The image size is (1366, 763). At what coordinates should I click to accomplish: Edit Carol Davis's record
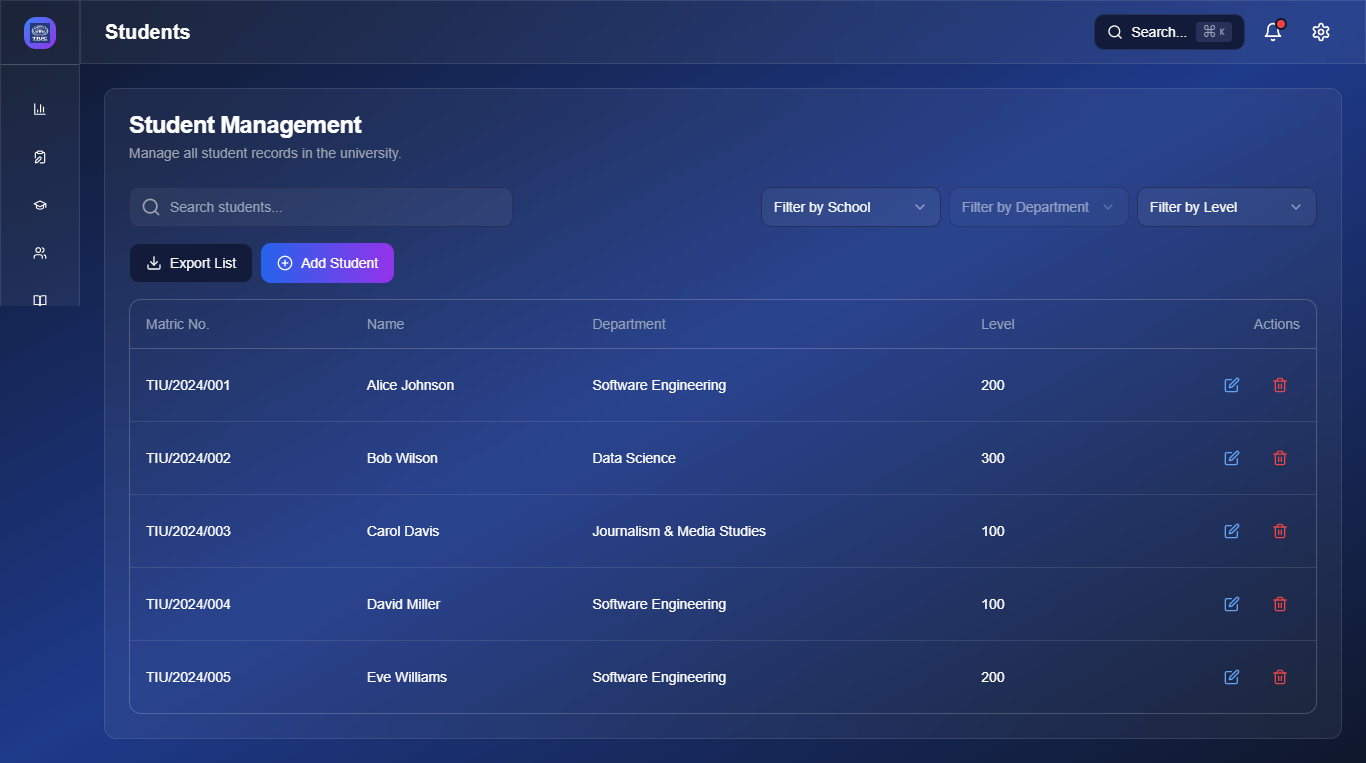(x=1232, y=531)
